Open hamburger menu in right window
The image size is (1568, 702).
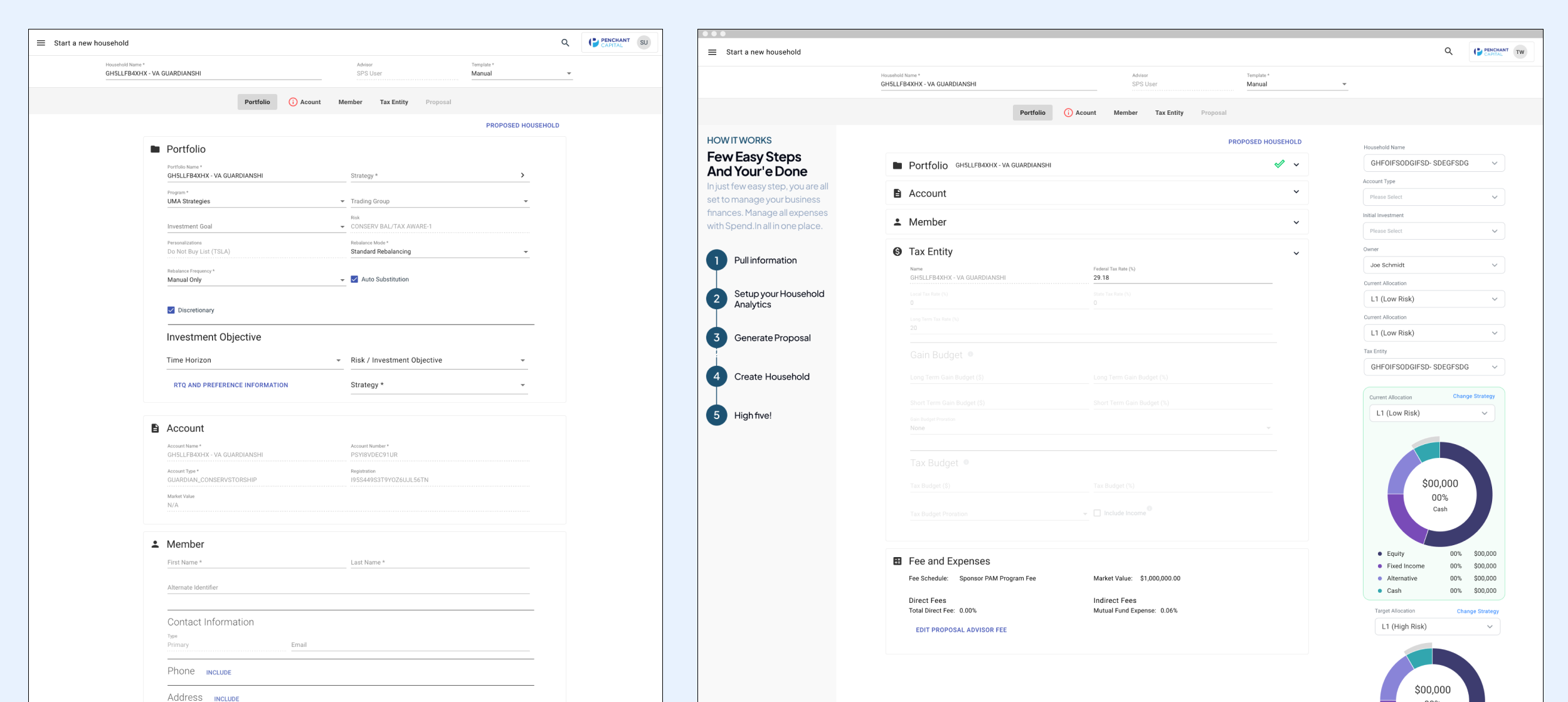tap(712, 52)
